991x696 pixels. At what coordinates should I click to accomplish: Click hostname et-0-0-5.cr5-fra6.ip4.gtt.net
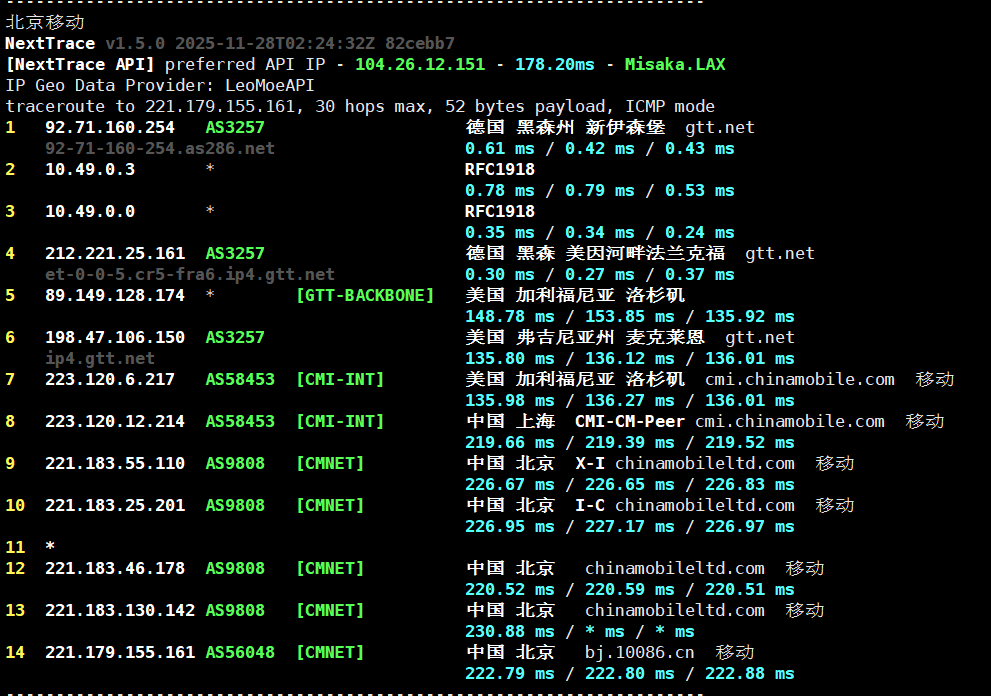[x=190, y=274]
